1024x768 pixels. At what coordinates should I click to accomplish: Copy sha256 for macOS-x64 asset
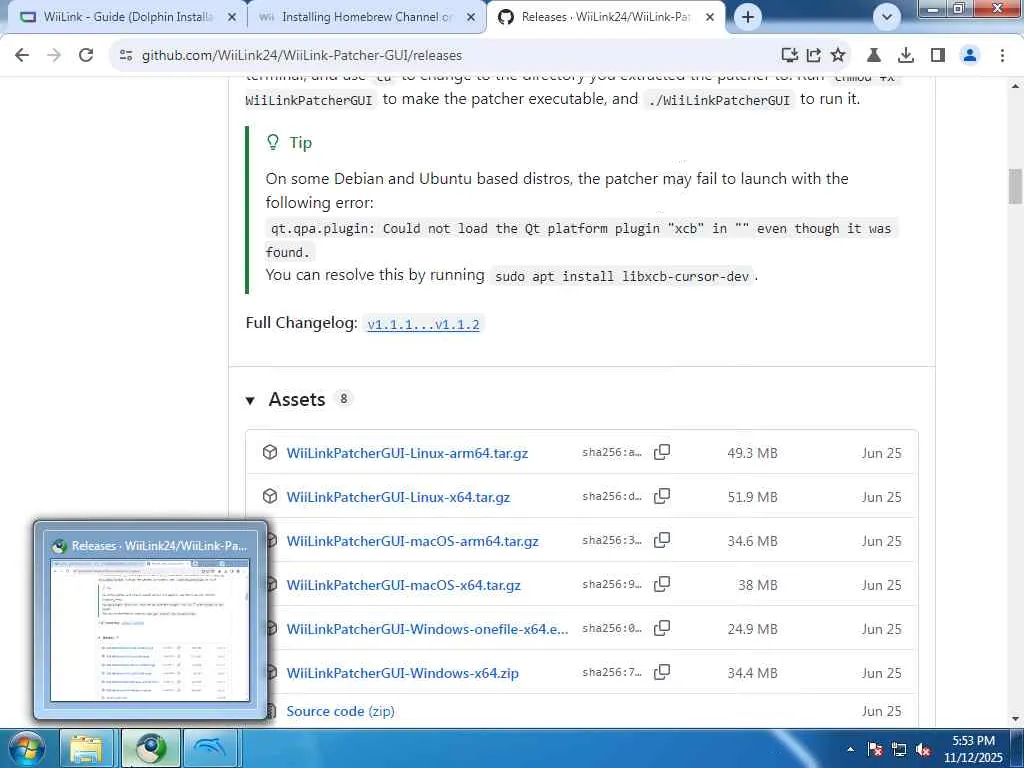pyautogui.click(x=662, y=584)
